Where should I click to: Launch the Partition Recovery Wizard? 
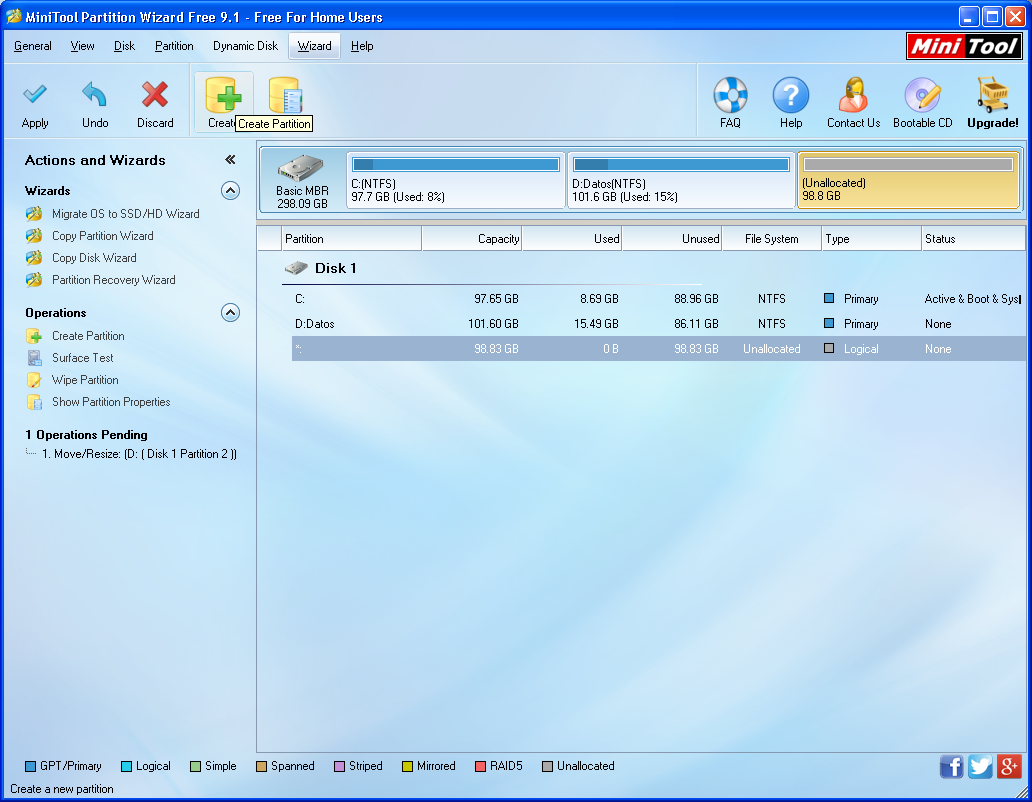[113, 280]
